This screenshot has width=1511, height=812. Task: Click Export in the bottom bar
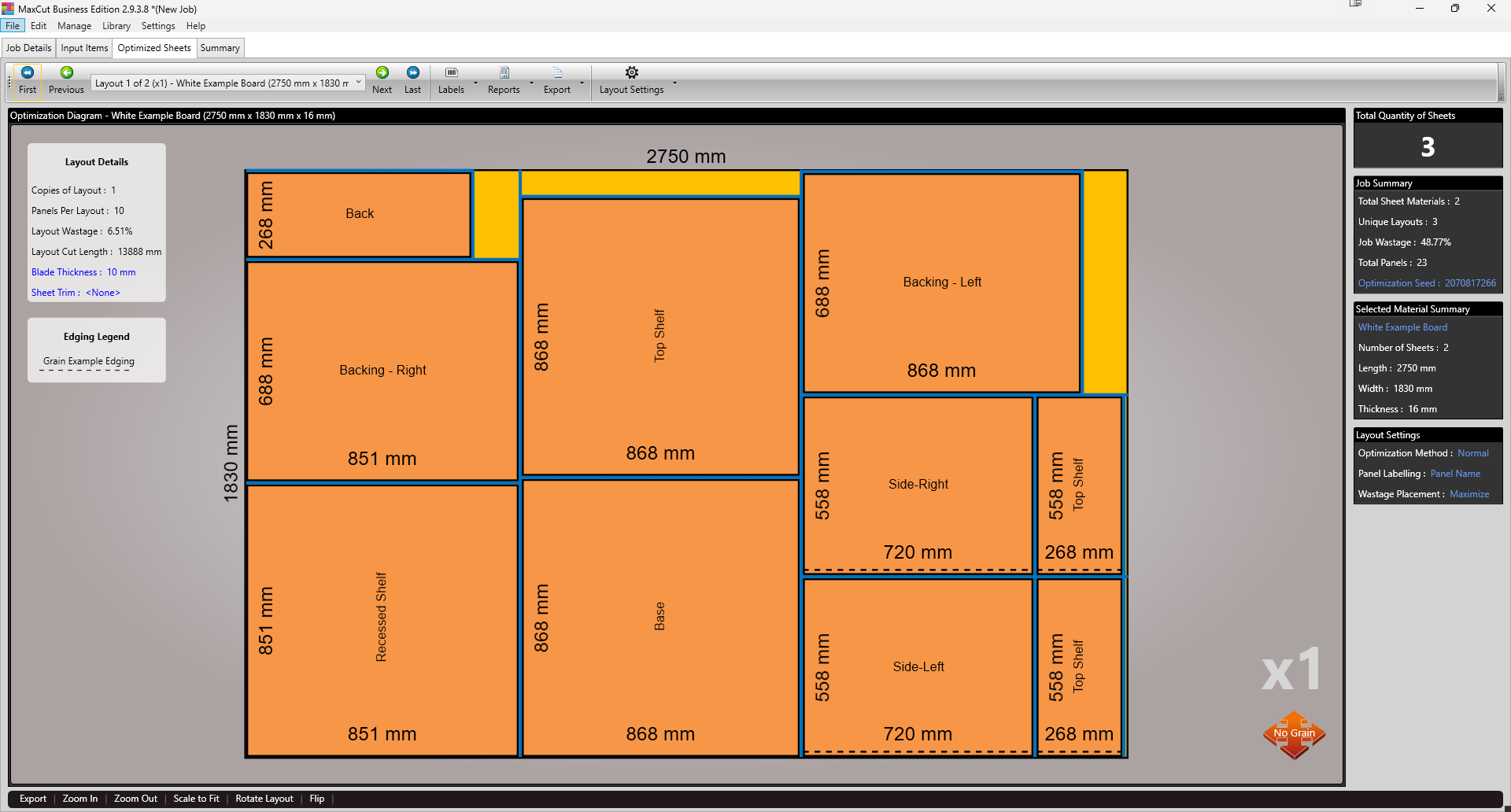pyautogui.click(x=33, y=799)
